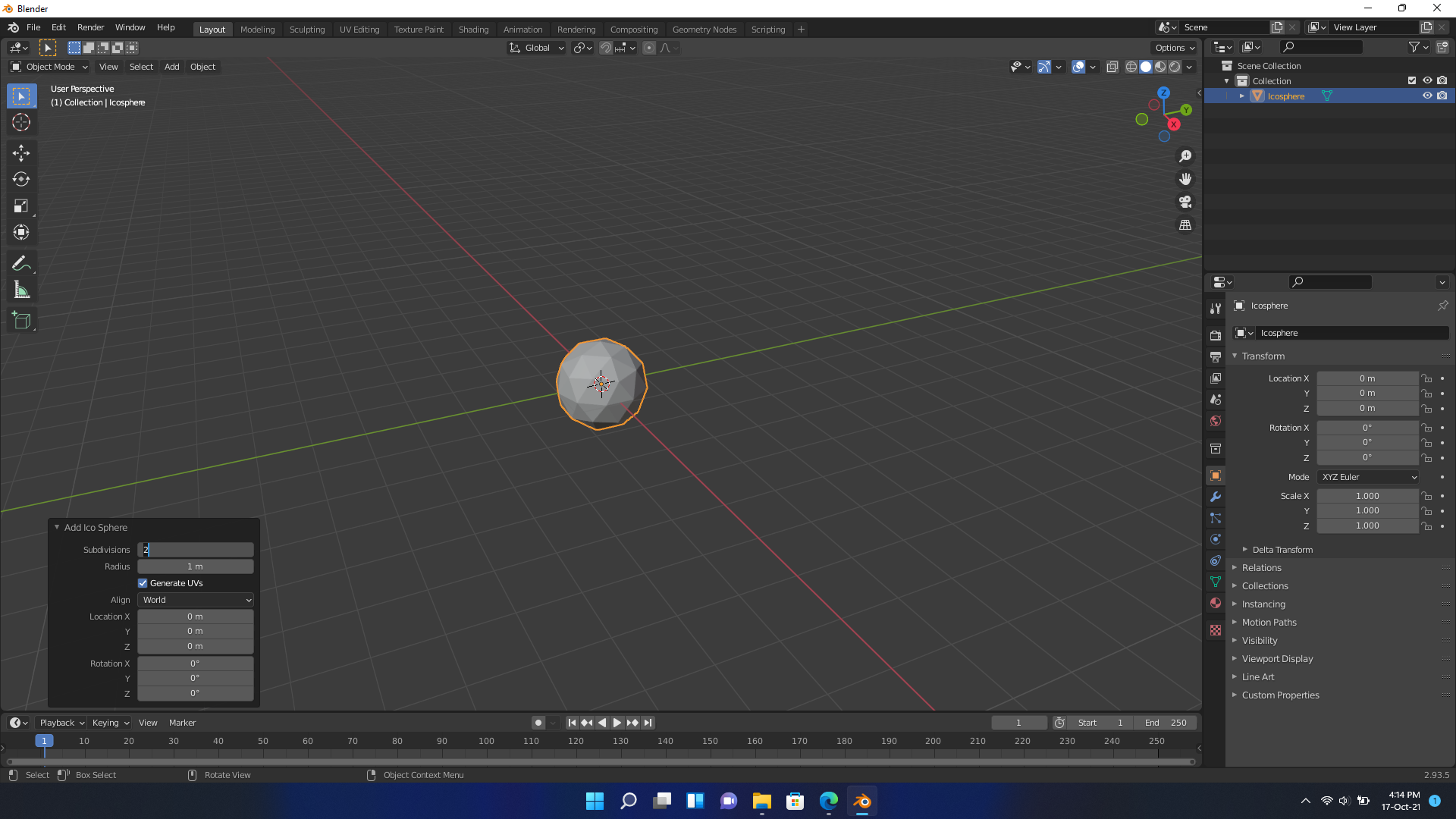Image resolution: width=1456 pixels, height=819 pixels.
Task: Open Tool properties tab icon
Action: coord(1216,309)
